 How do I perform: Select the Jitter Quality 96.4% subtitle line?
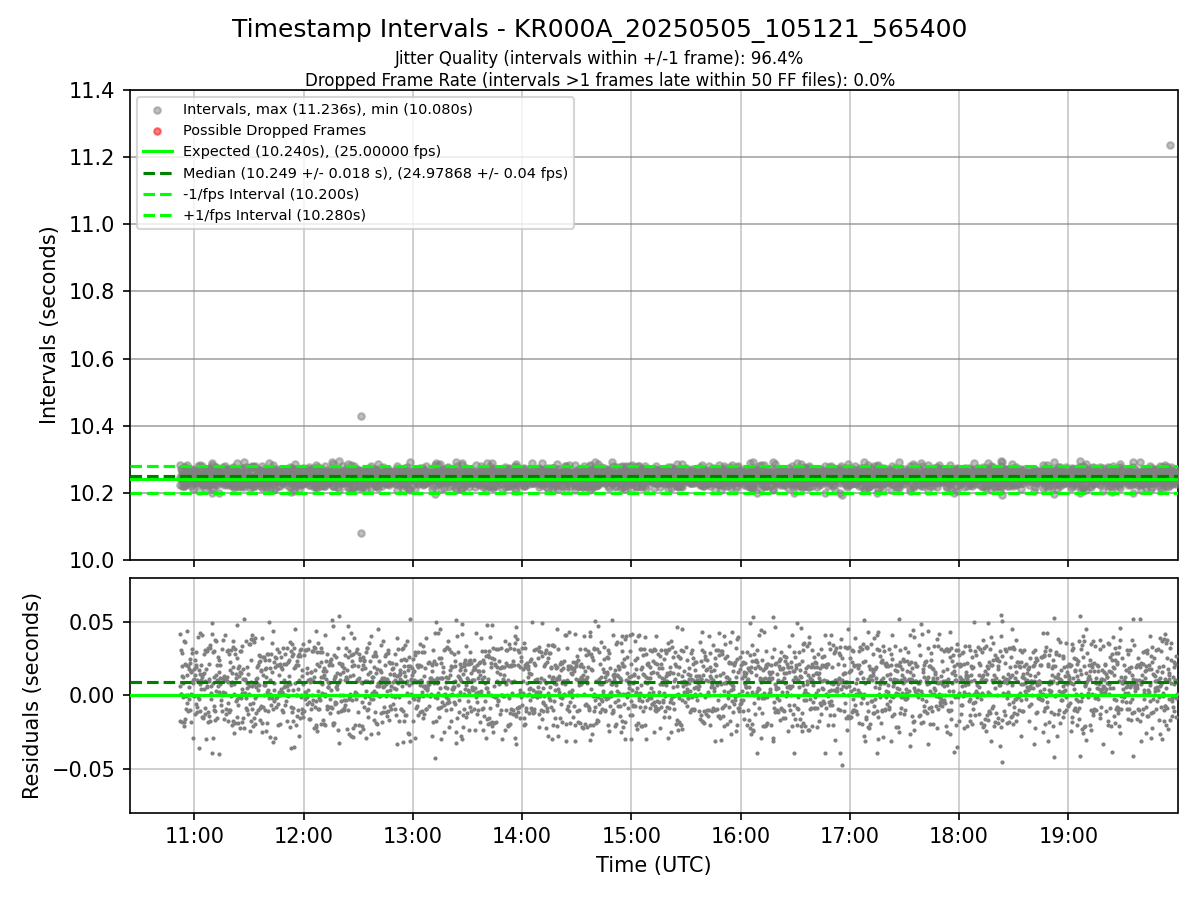(x=599, y=58)
